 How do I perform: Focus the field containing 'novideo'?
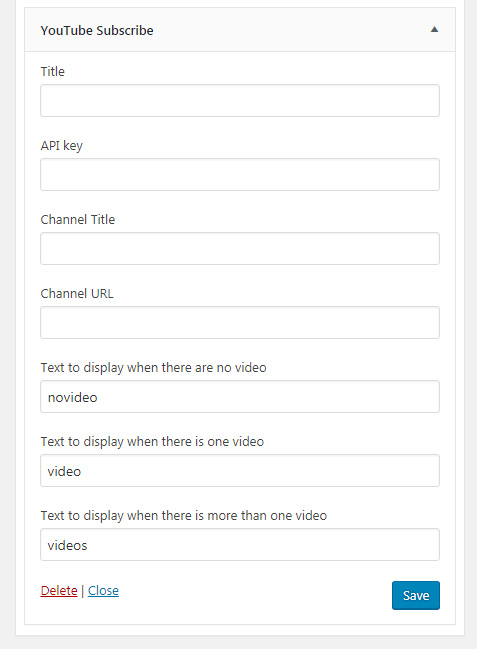point(240,397)
